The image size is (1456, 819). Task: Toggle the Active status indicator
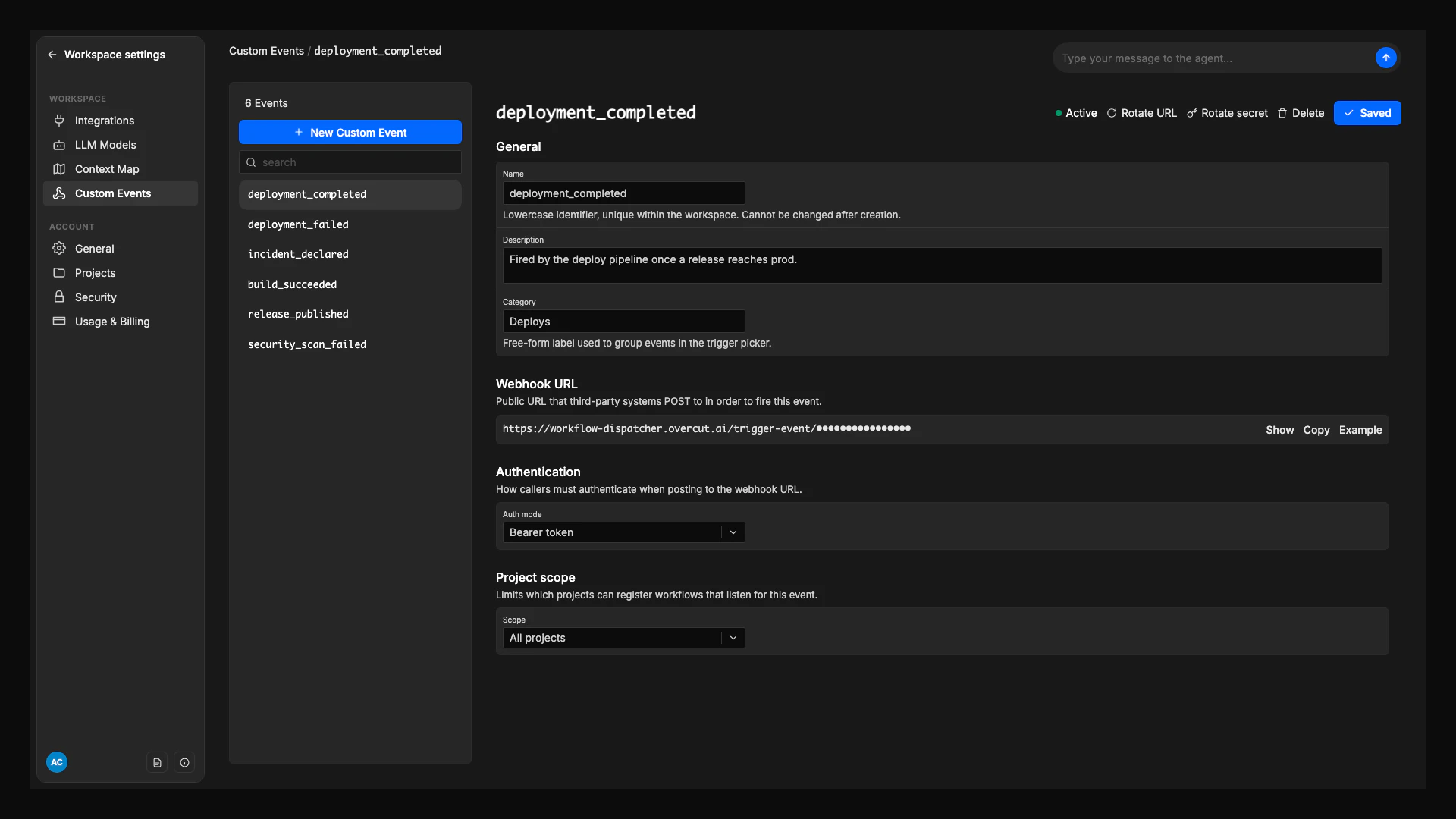1076,113
